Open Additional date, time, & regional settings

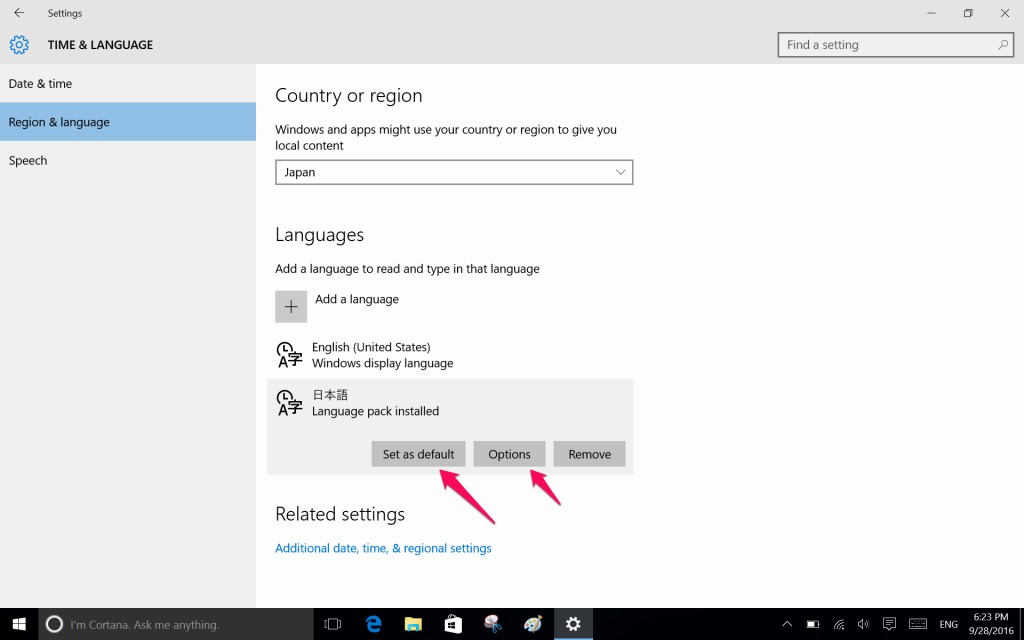(383, 549)
